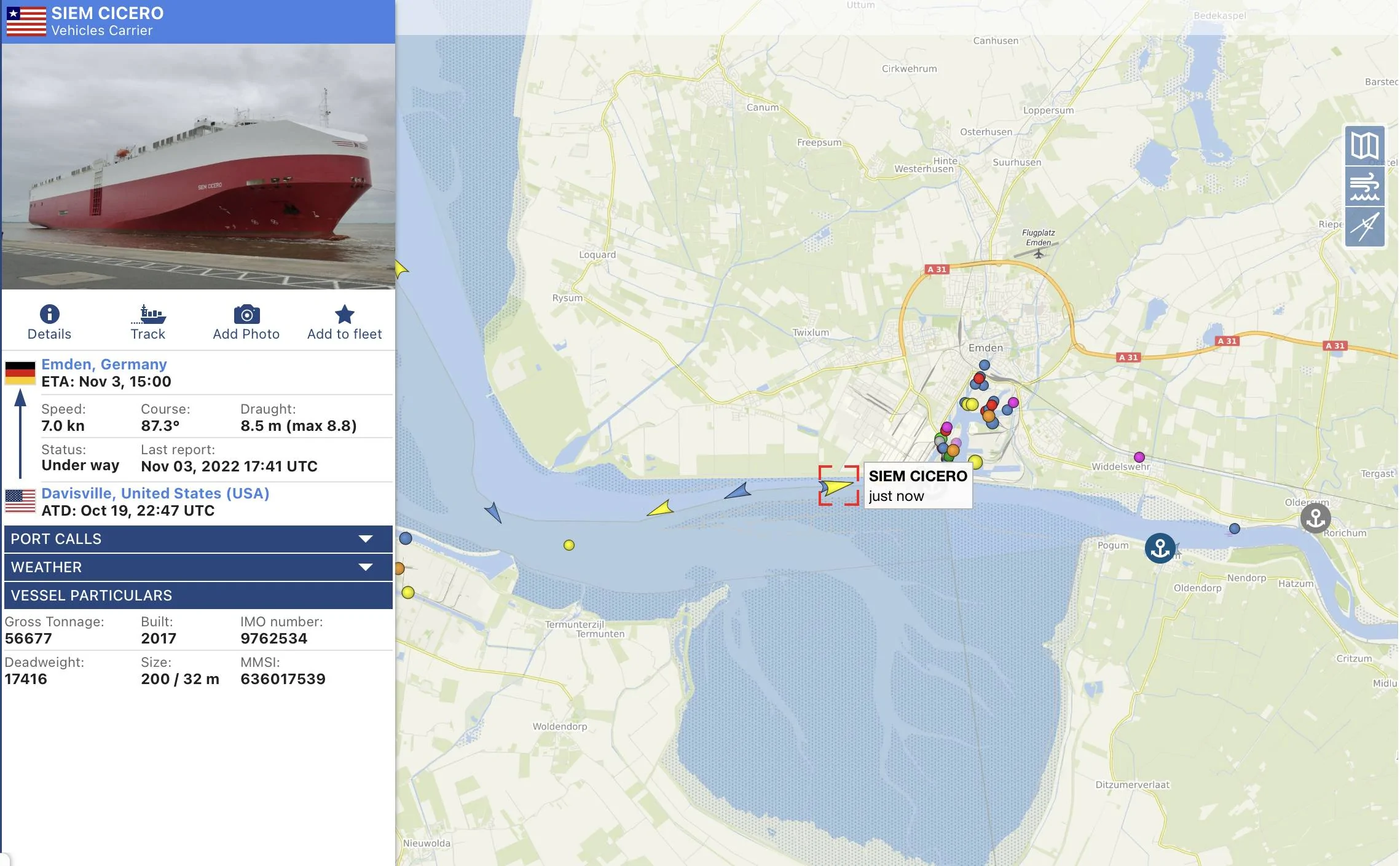Screen dimensions: 1400x866
Task: Click yellow ship arrow at map left edge
Action: pyautogui.click(x=401, y=269)
